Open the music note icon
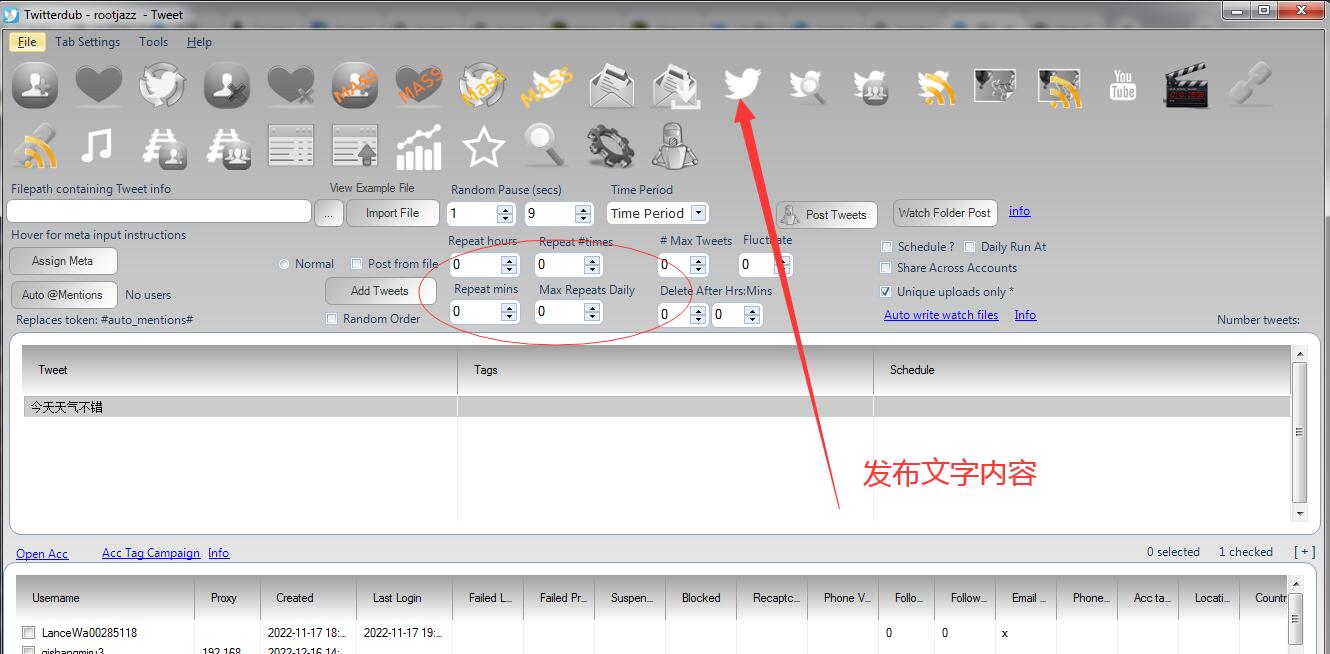This screenshot has width=1330, height=654. [x=97, y=148]
